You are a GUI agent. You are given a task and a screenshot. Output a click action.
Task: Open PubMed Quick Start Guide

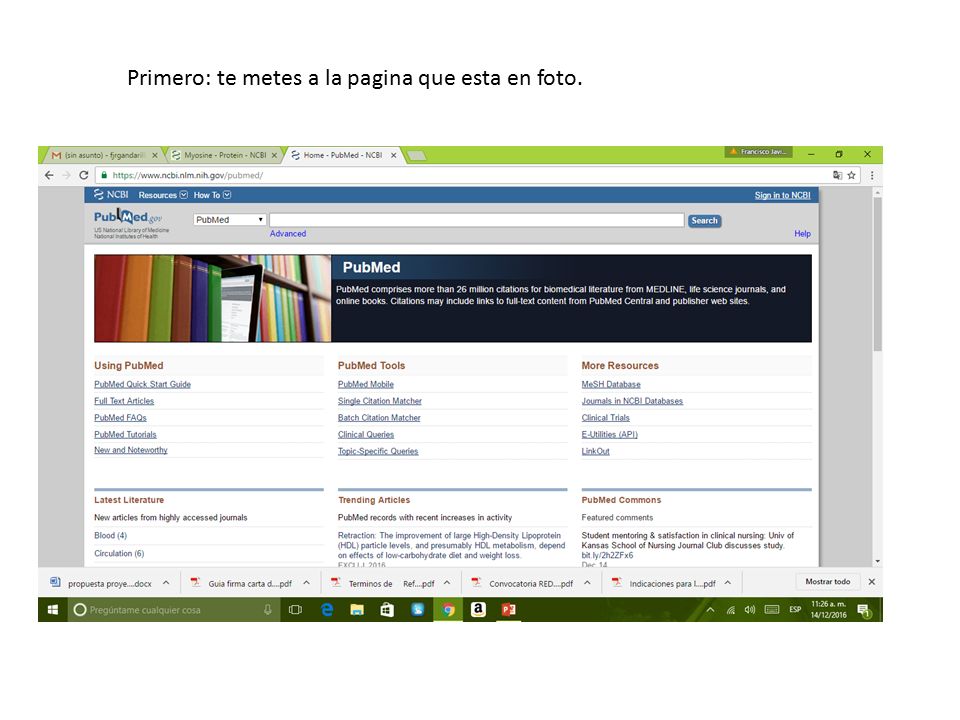click(142, 384)
